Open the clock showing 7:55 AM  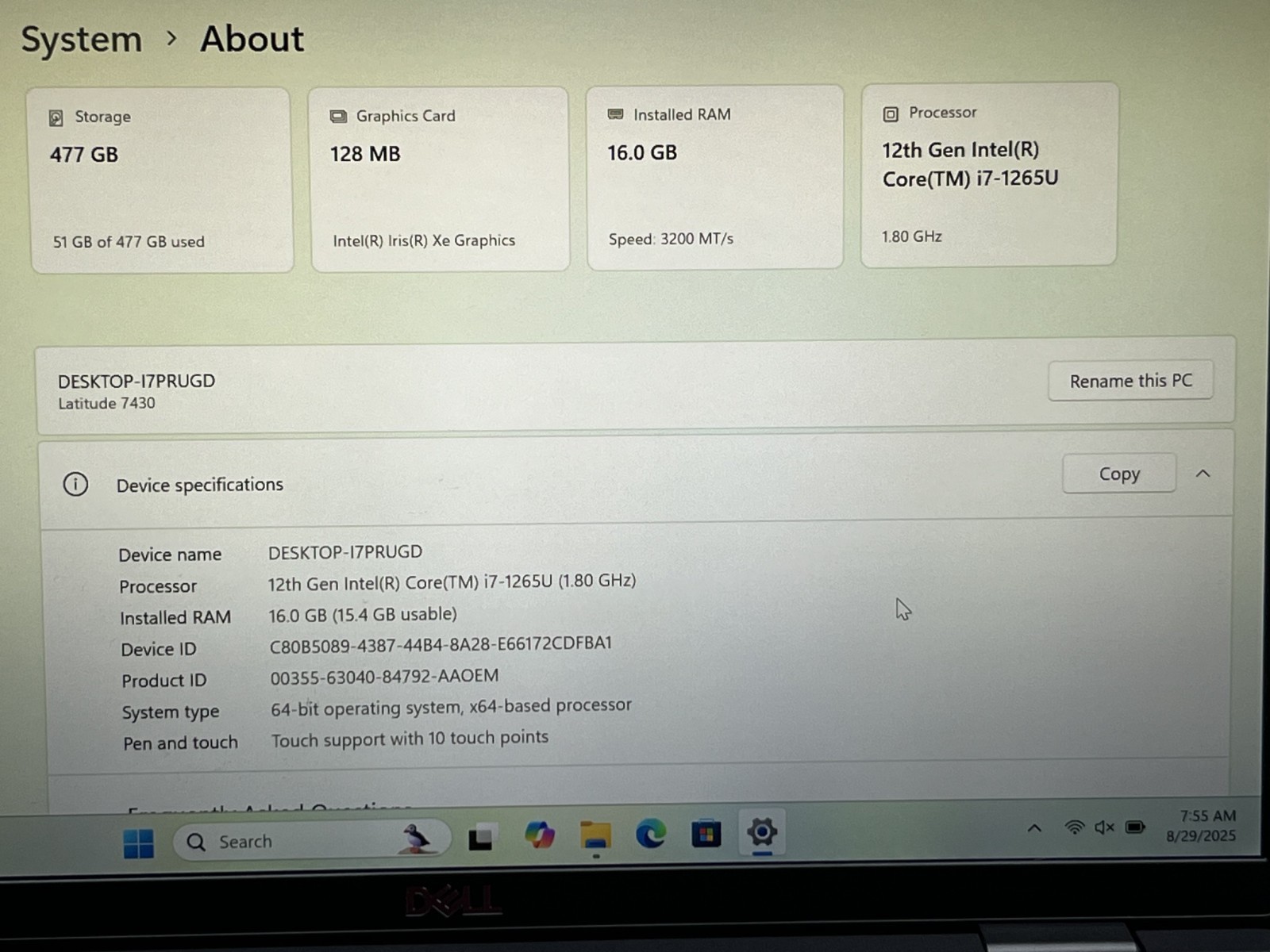pyautogui.click(x=1202, y=825)
